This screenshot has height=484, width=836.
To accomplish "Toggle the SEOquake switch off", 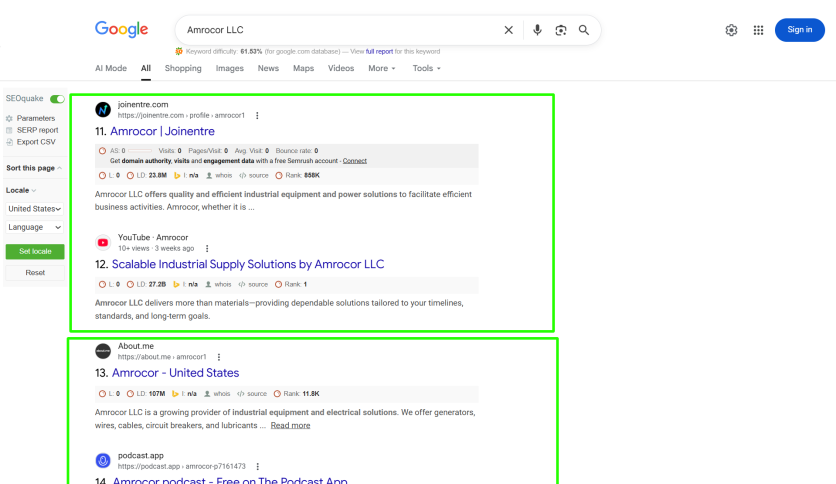I will (x=57, y=99).
